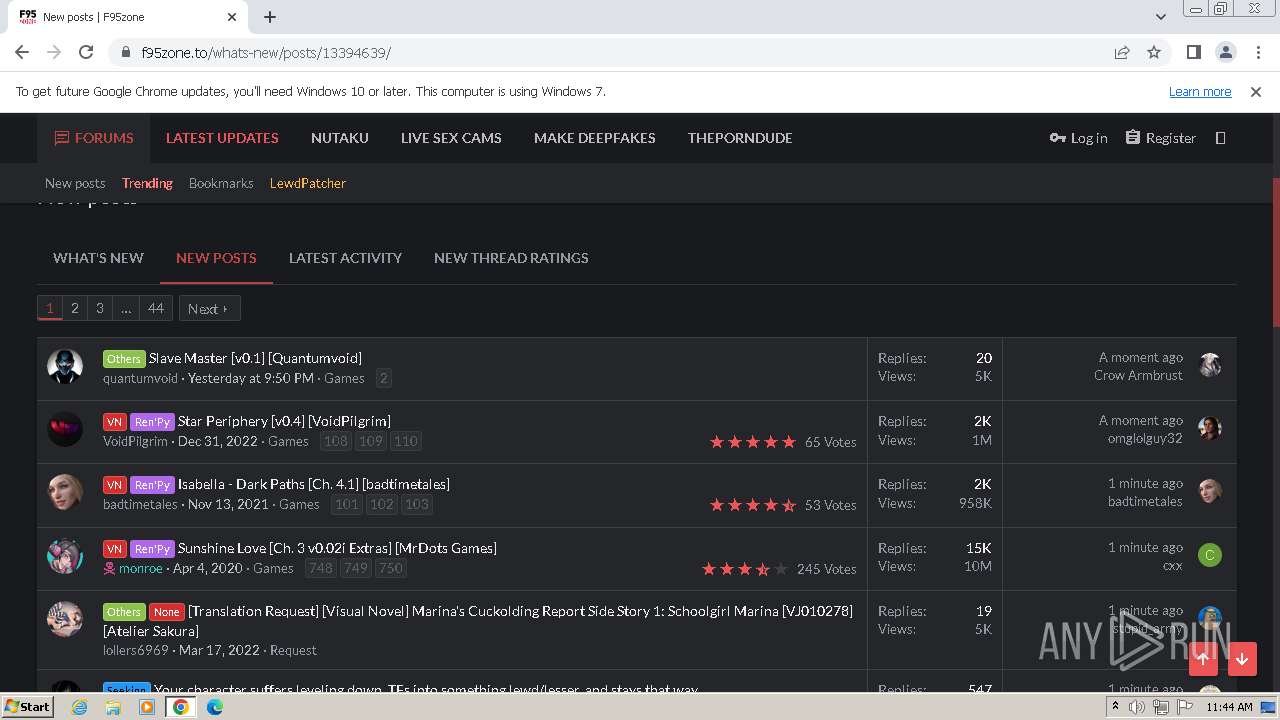
Task: Open quantumvoid's avatar in Slave Master row
Action: (65, 366)
